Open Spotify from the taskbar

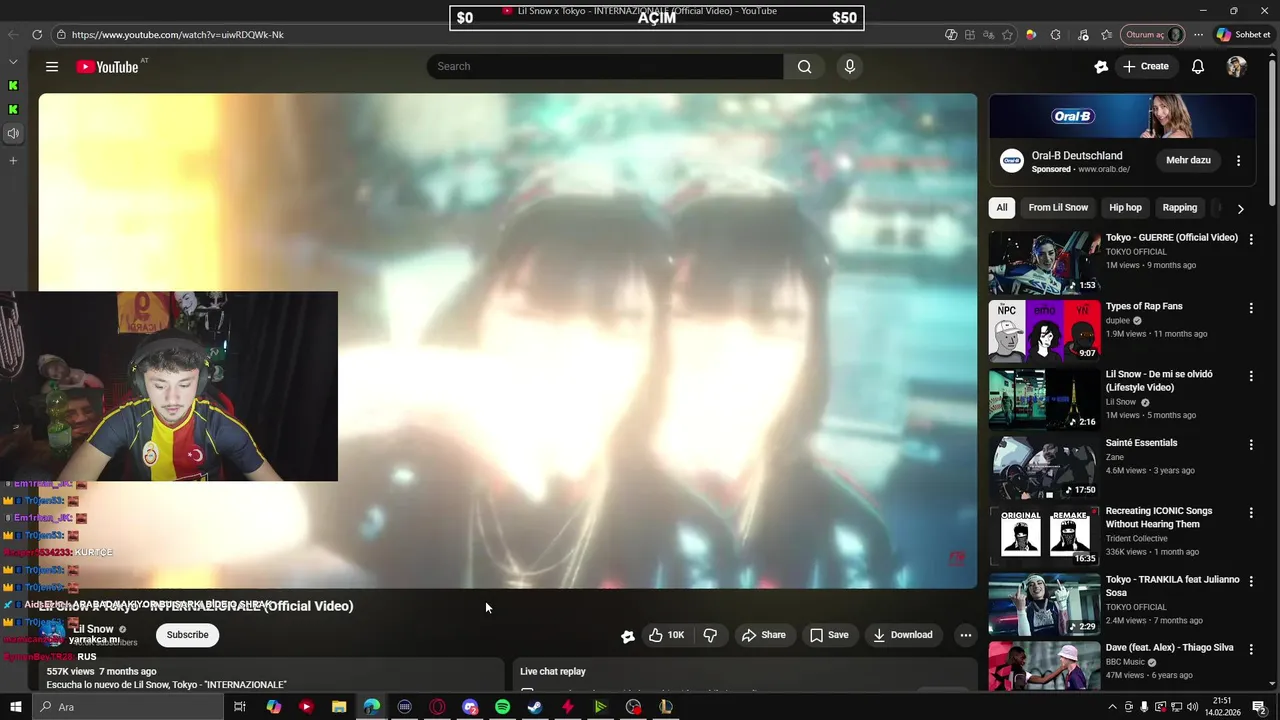(x=502, y=707)
